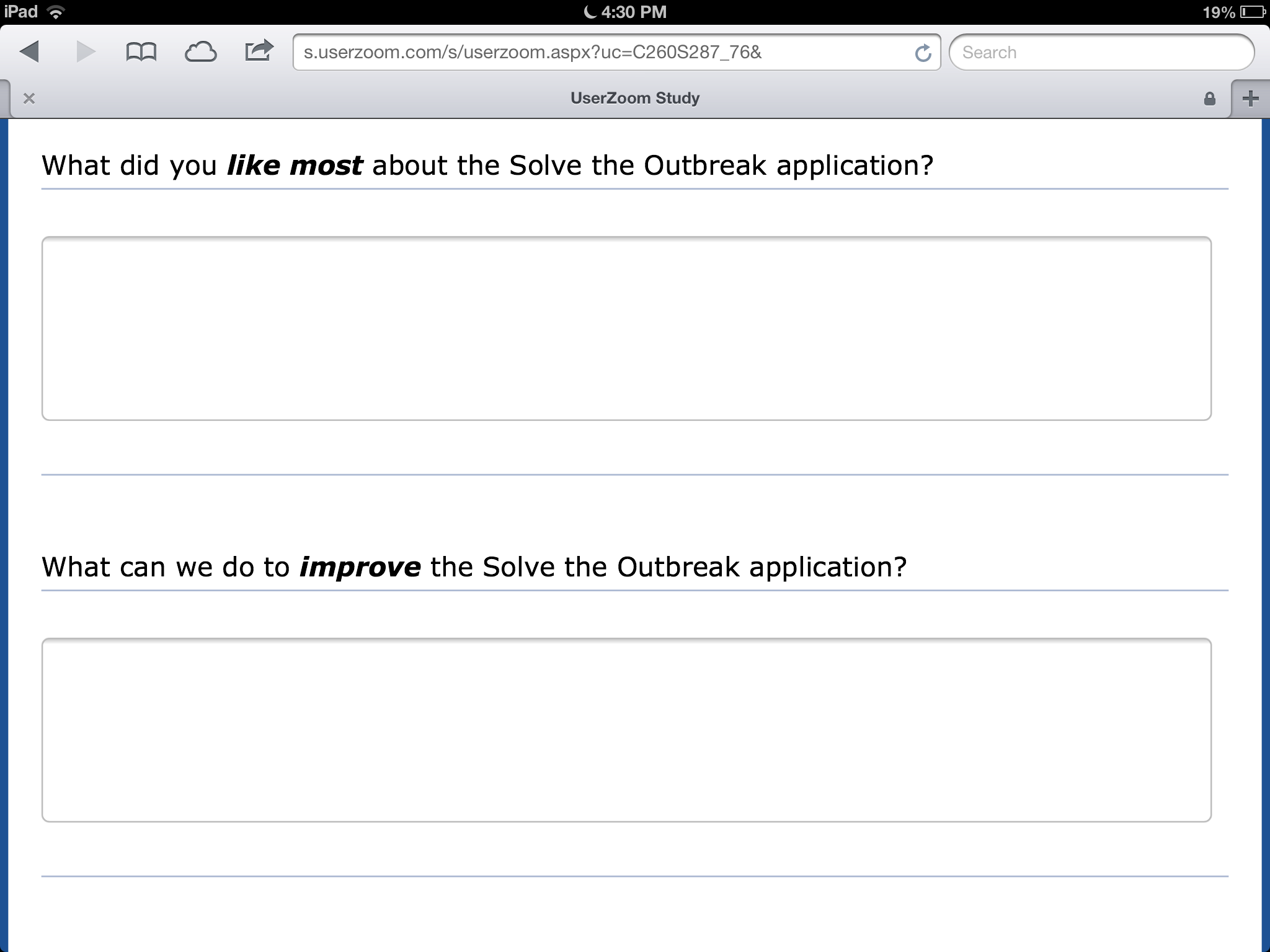1270x952 pixels.
Task: Click the "like most" answer text box
Action: click(626, 328)
